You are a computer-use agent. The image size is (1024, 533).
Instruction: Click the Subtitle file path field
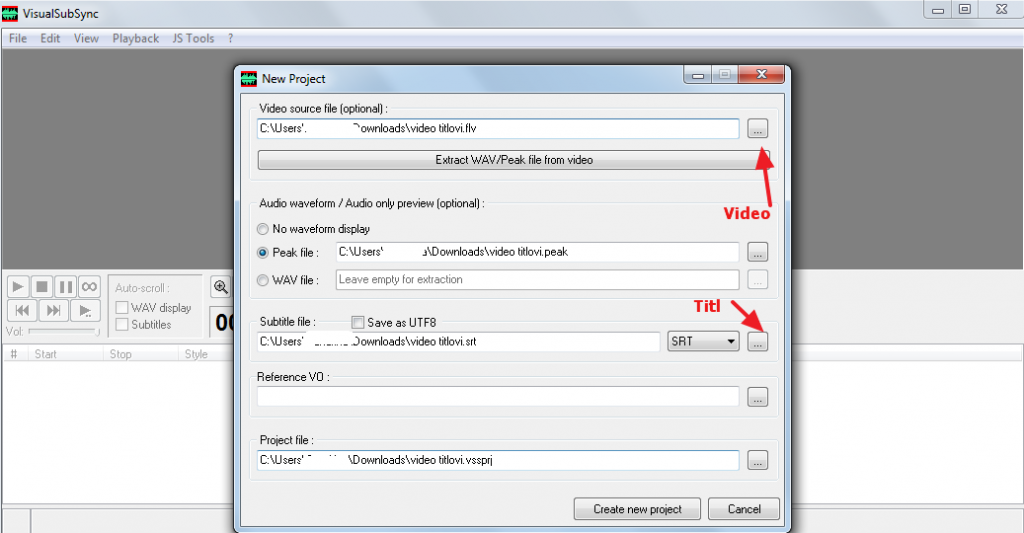(x=458, y=342)
